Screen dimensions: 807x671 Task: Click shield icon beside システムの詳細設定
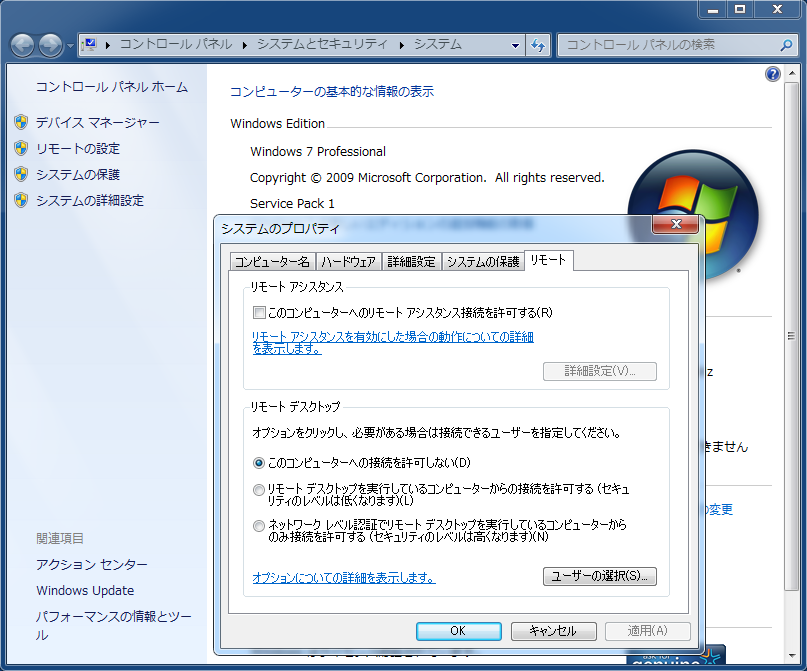point(21,200)
